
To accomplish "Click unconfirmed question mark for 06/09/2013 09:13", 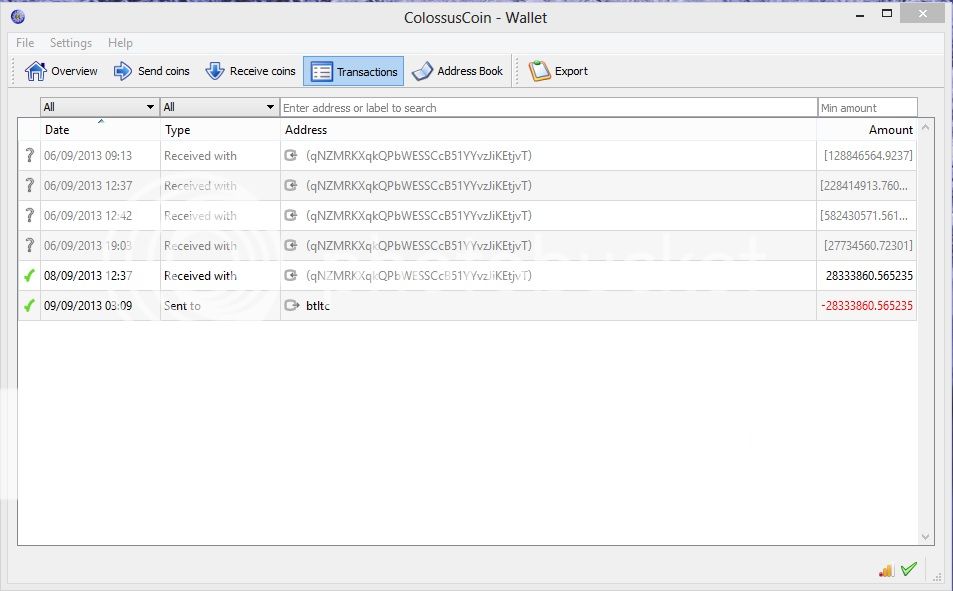I will pos(29,156).
